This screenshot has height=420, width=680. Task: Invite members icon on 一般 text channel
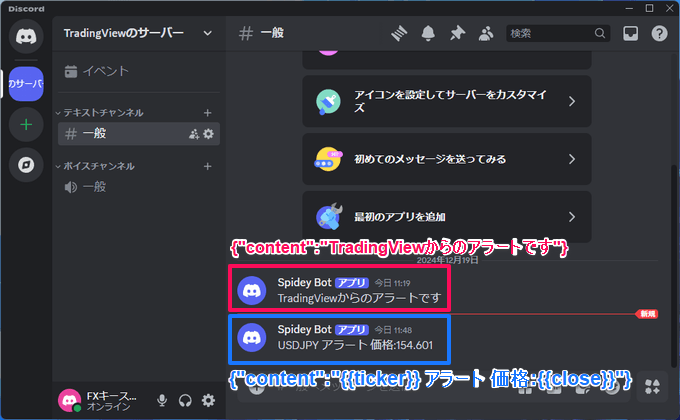click(x=194, y=134)
